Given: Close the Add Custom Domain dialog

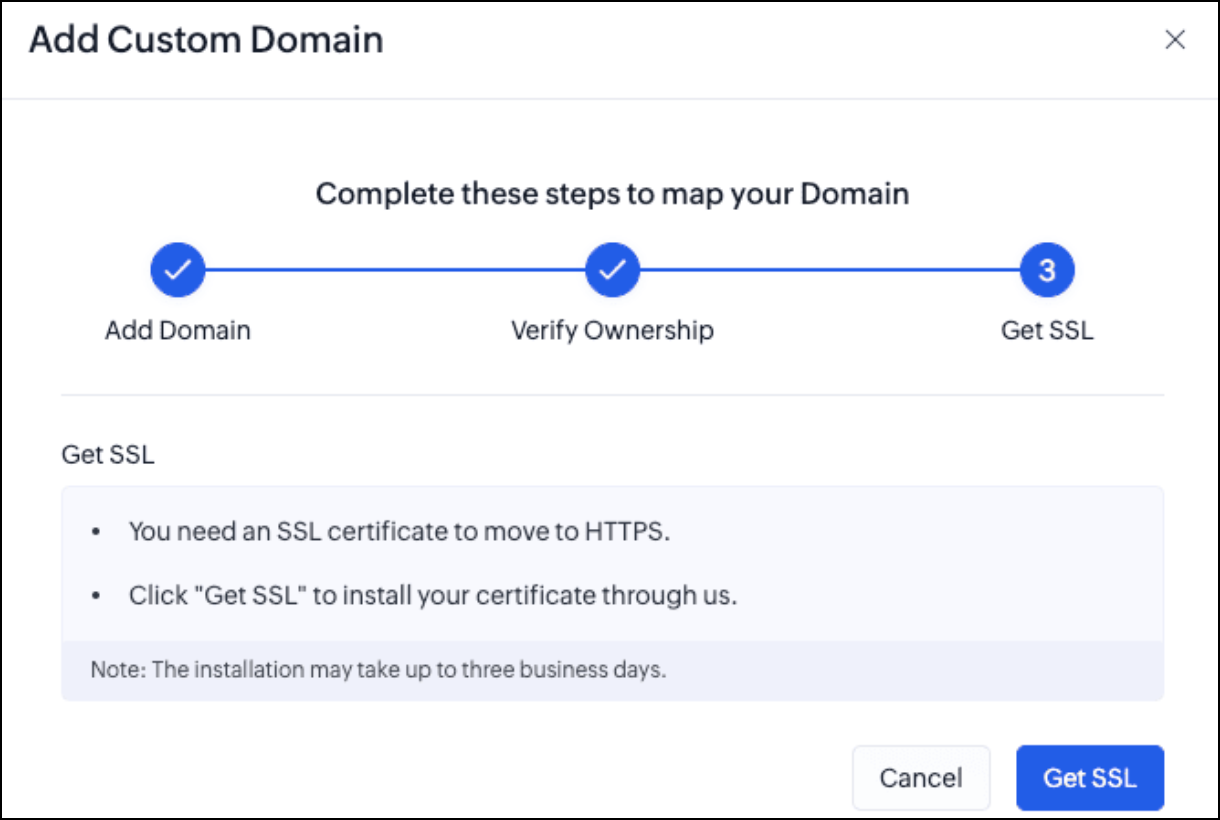Looking at the screenshot, I should pyautogui.click(x=1175, y=40).
